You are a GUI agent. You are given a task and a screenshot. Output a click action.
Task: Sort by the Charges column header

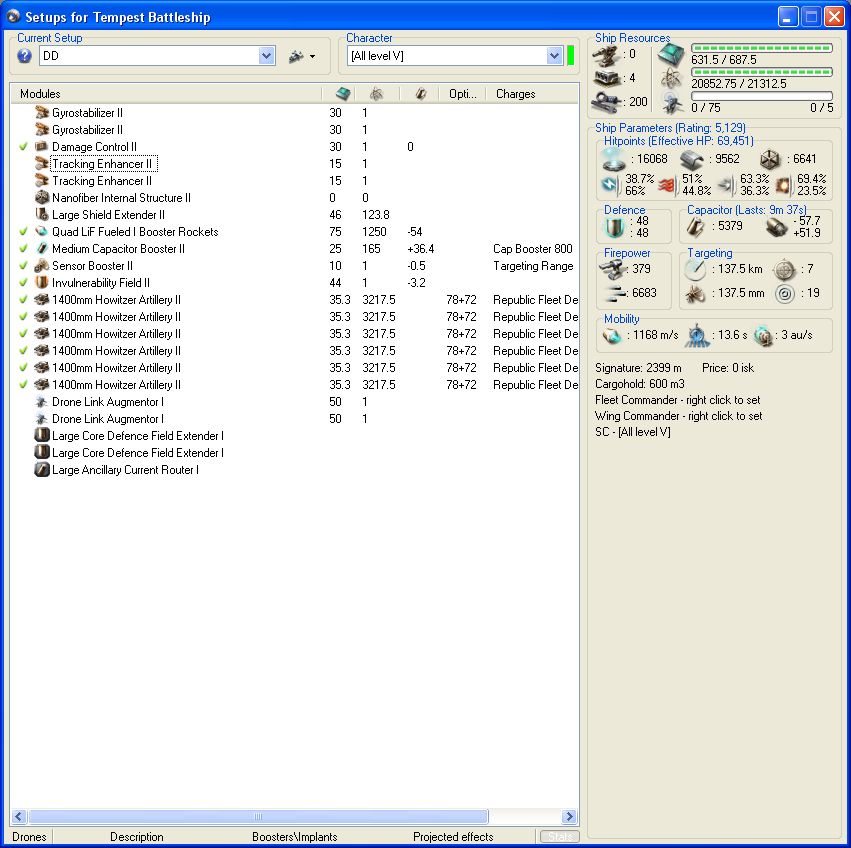pos(532,94)
